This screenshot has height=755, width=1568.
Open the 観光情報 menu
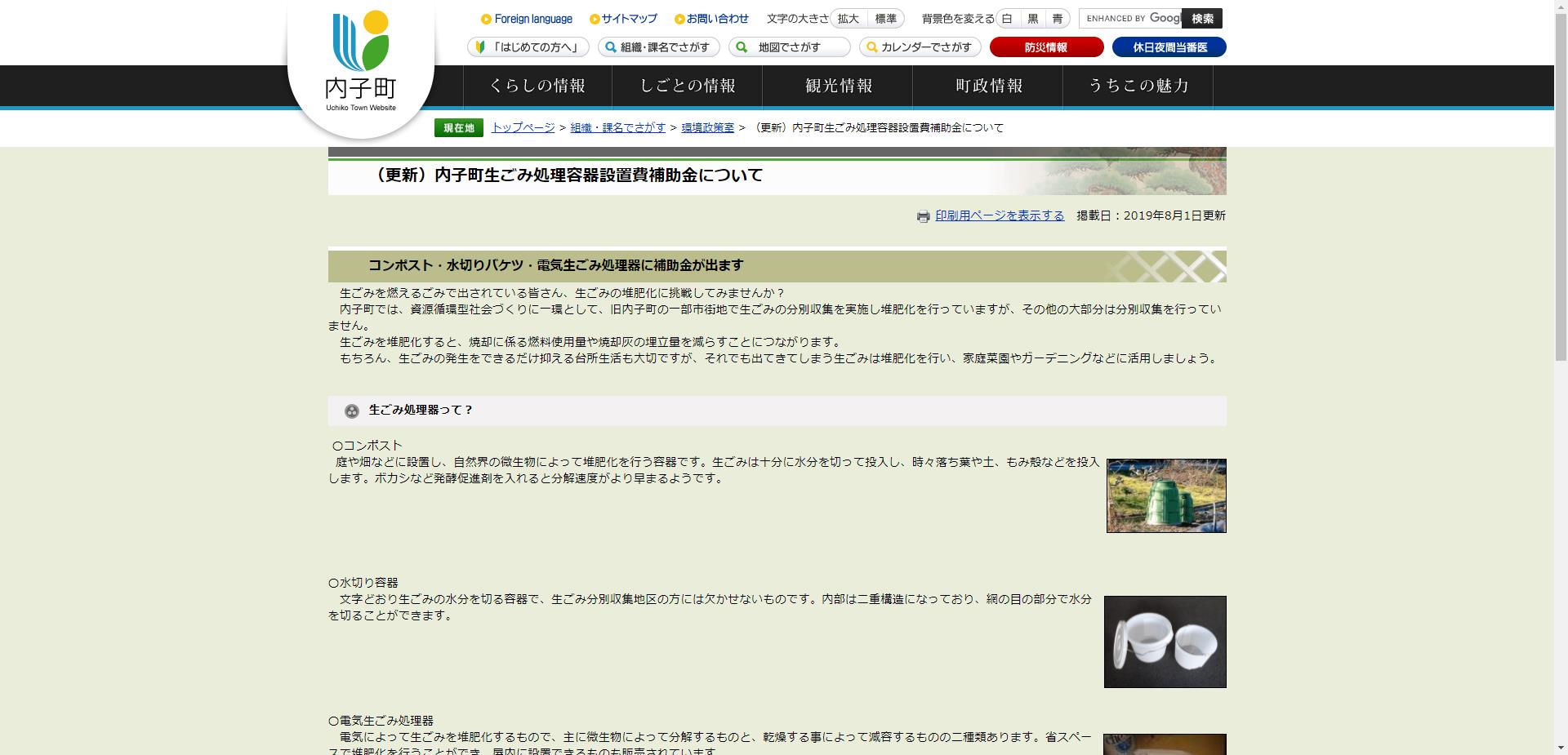[x=839, y=86]
